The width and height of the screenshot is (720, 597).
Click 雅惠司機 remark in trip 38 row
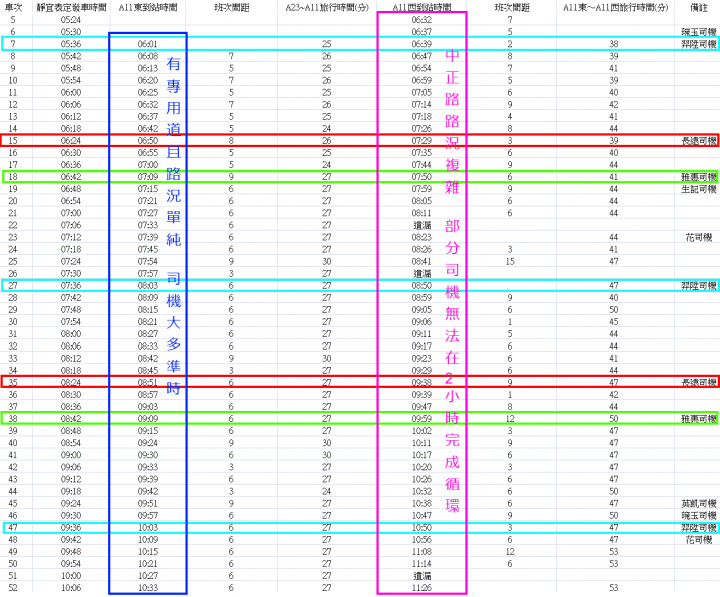(698, 419)
